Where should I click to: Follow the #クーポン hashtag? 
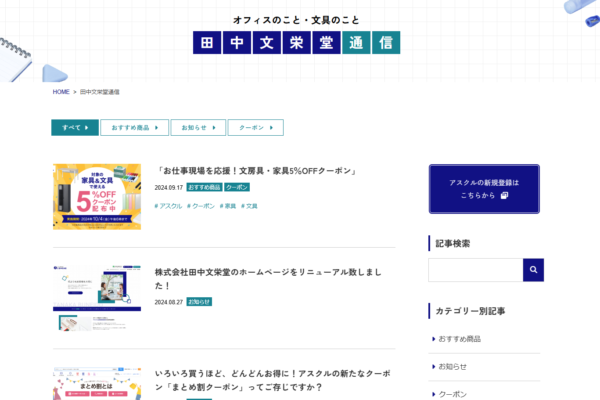pyautogui.click(x=201, y=206)
